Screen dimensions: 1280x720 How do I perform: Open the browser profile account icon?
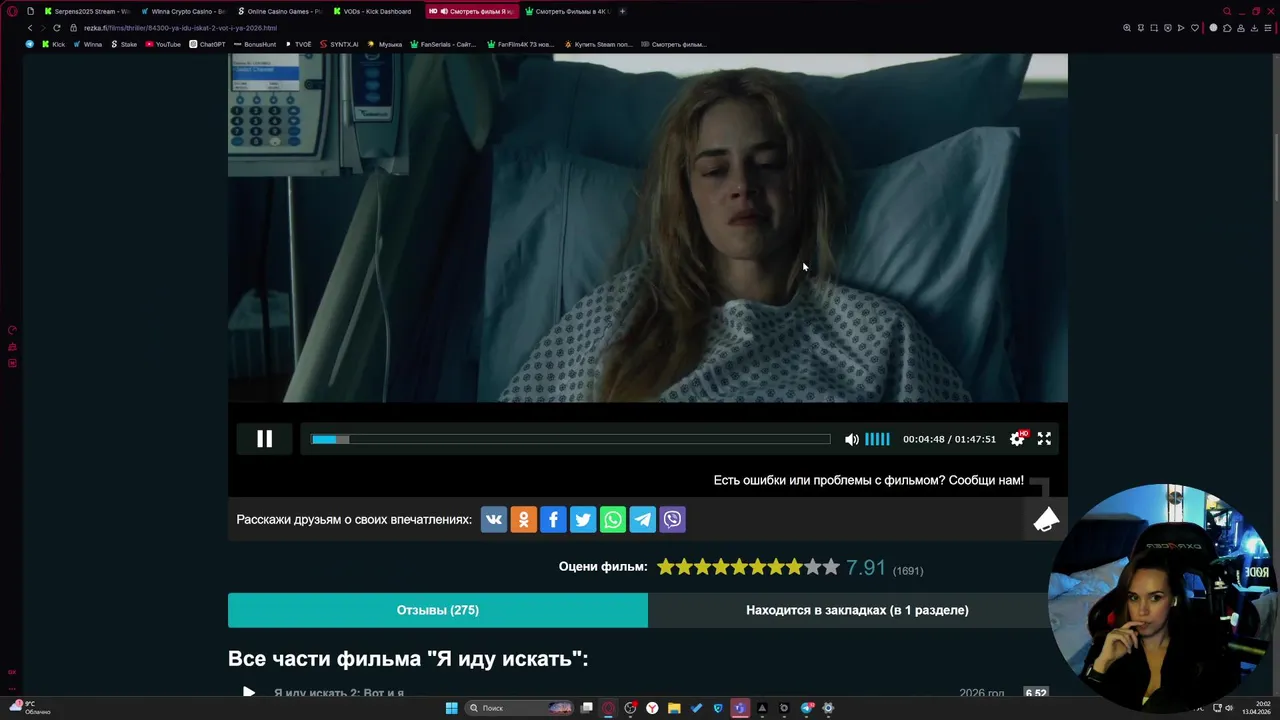click(x=1241, y=28)
